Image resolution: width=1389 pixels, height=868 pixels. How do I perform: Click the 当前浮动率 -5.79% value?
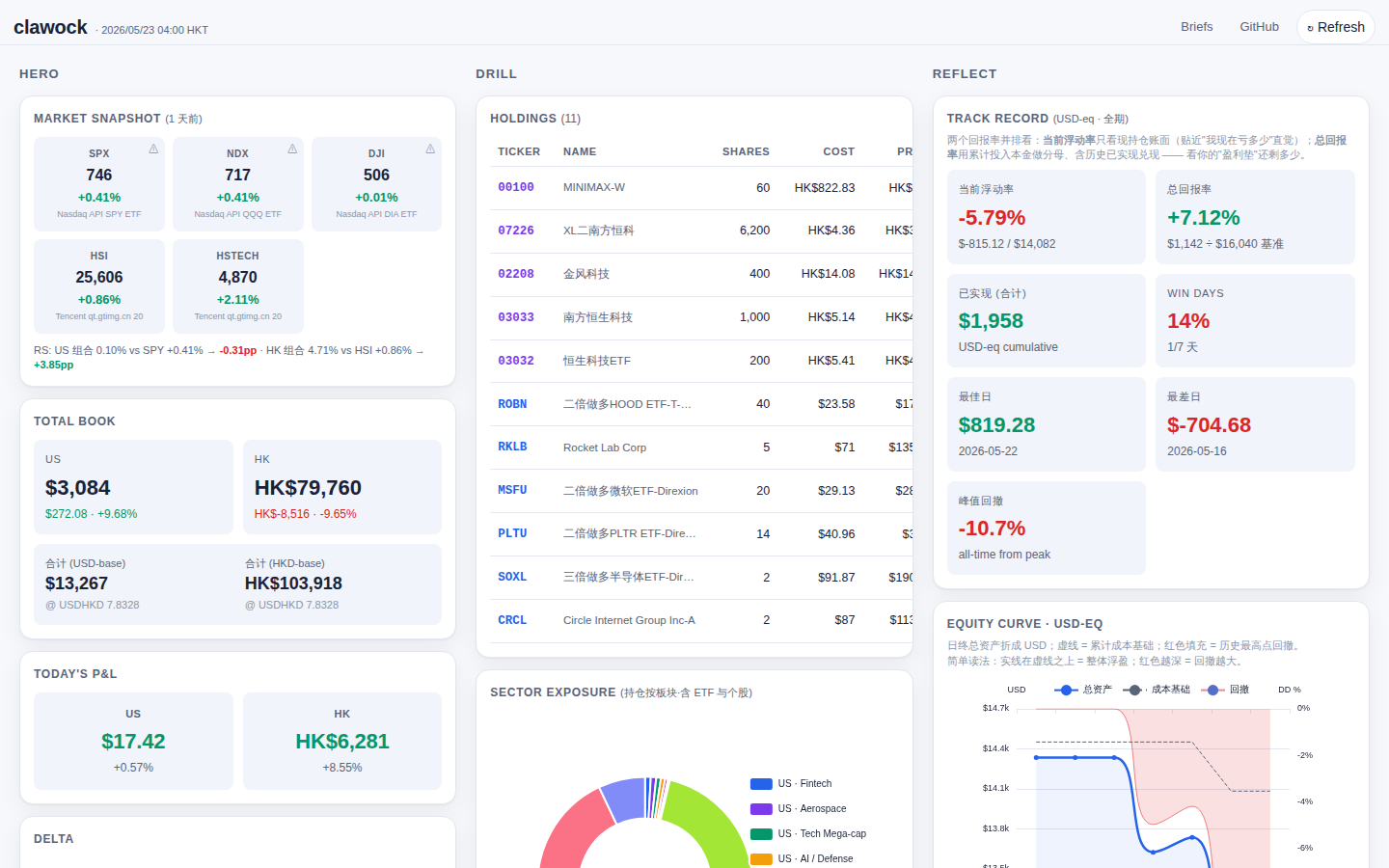992,218
